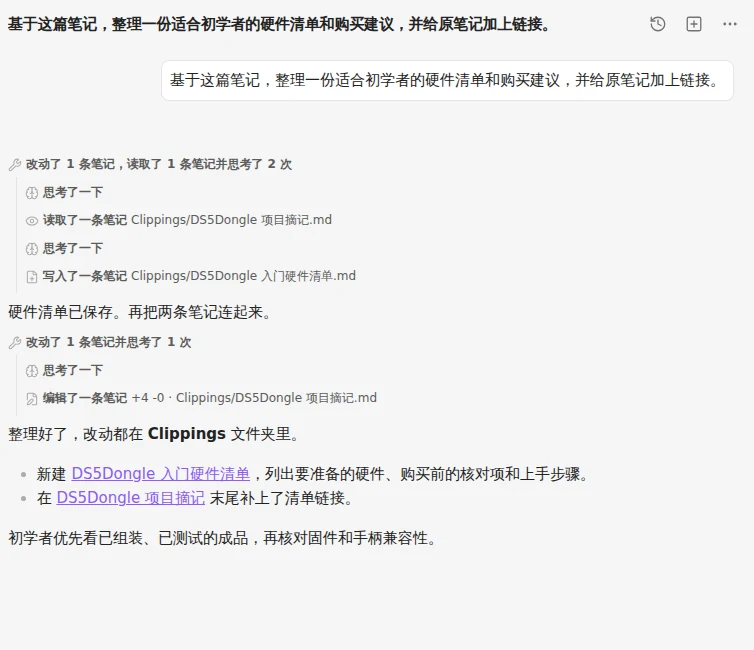The height and width of the screenshot is (650, 754).
Task: Click text '硬件清单已保存。再把两条笔记连起来。'
Action: pyautogui.click(x=140, y=312)
